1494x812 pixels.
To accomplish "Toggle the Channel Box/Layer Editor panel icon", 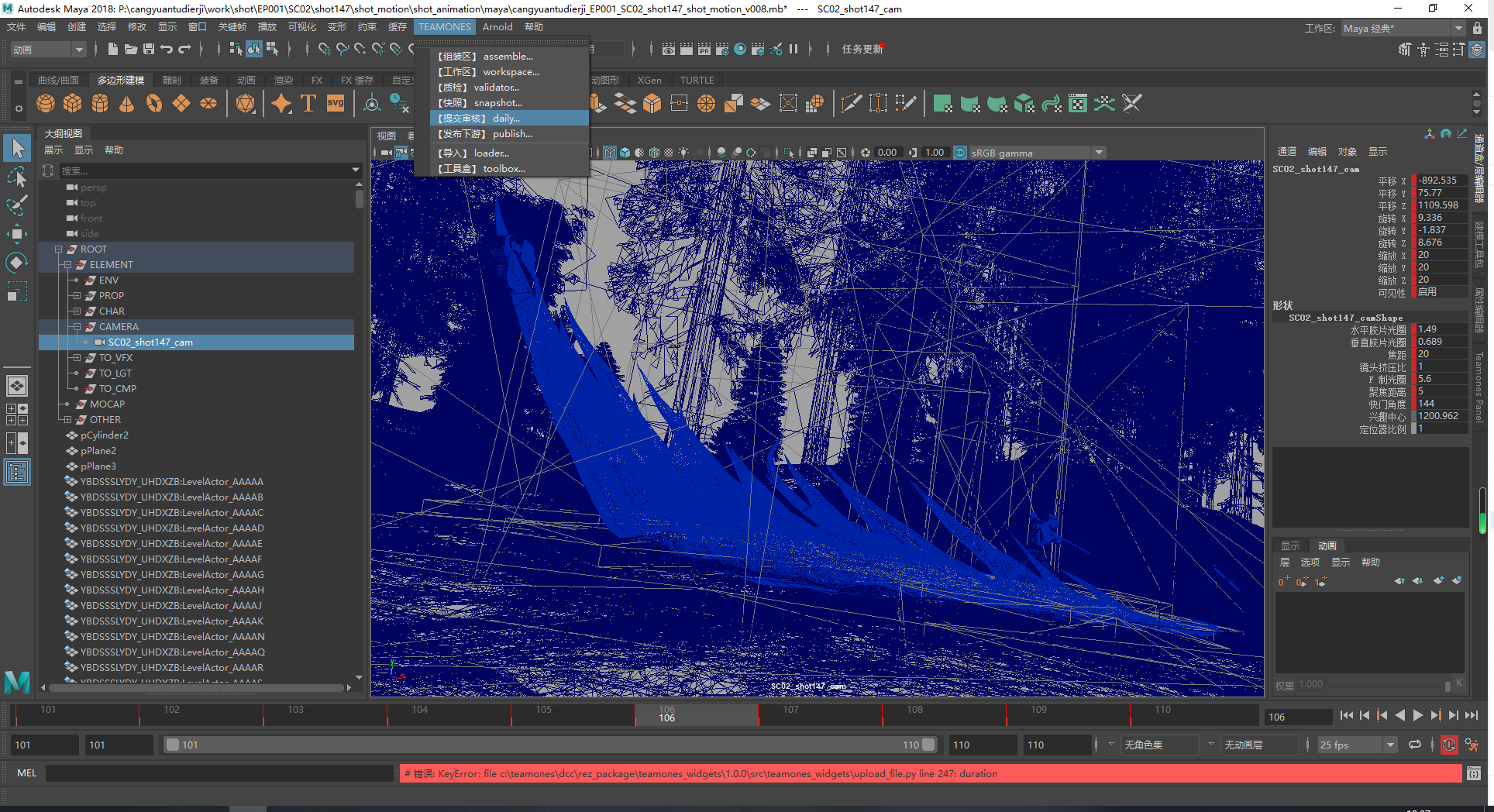I will (x=1477, y=50).
